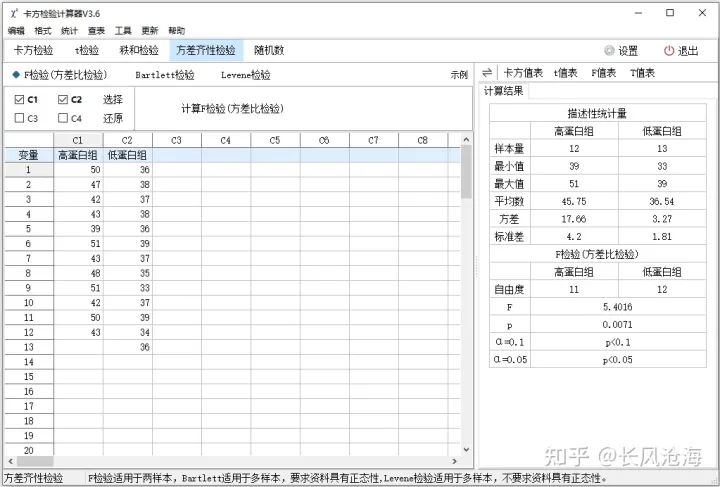Open the t值表 table

565,73
